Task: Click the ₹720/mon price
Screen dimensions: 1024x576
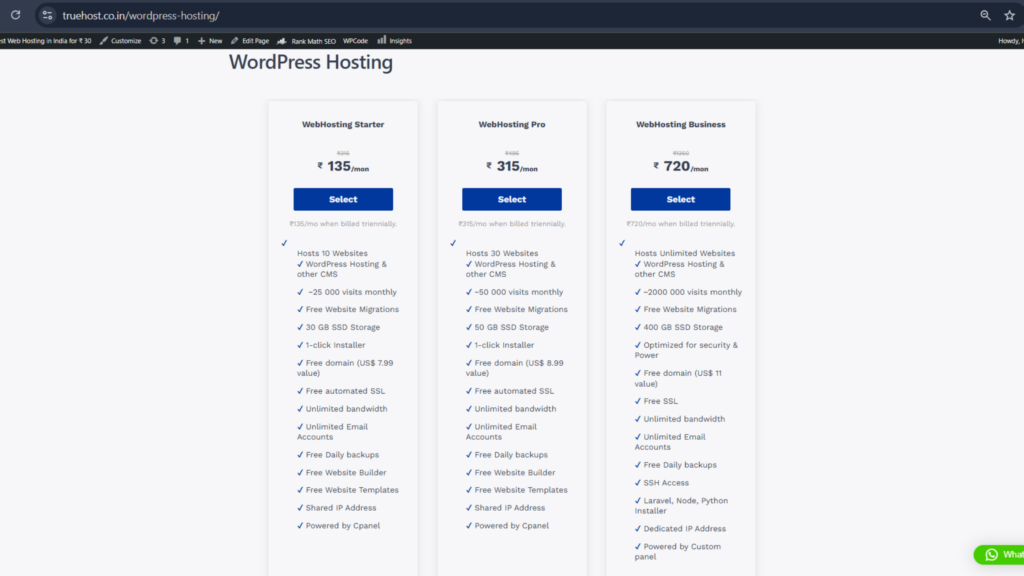Action: (680, 167)
